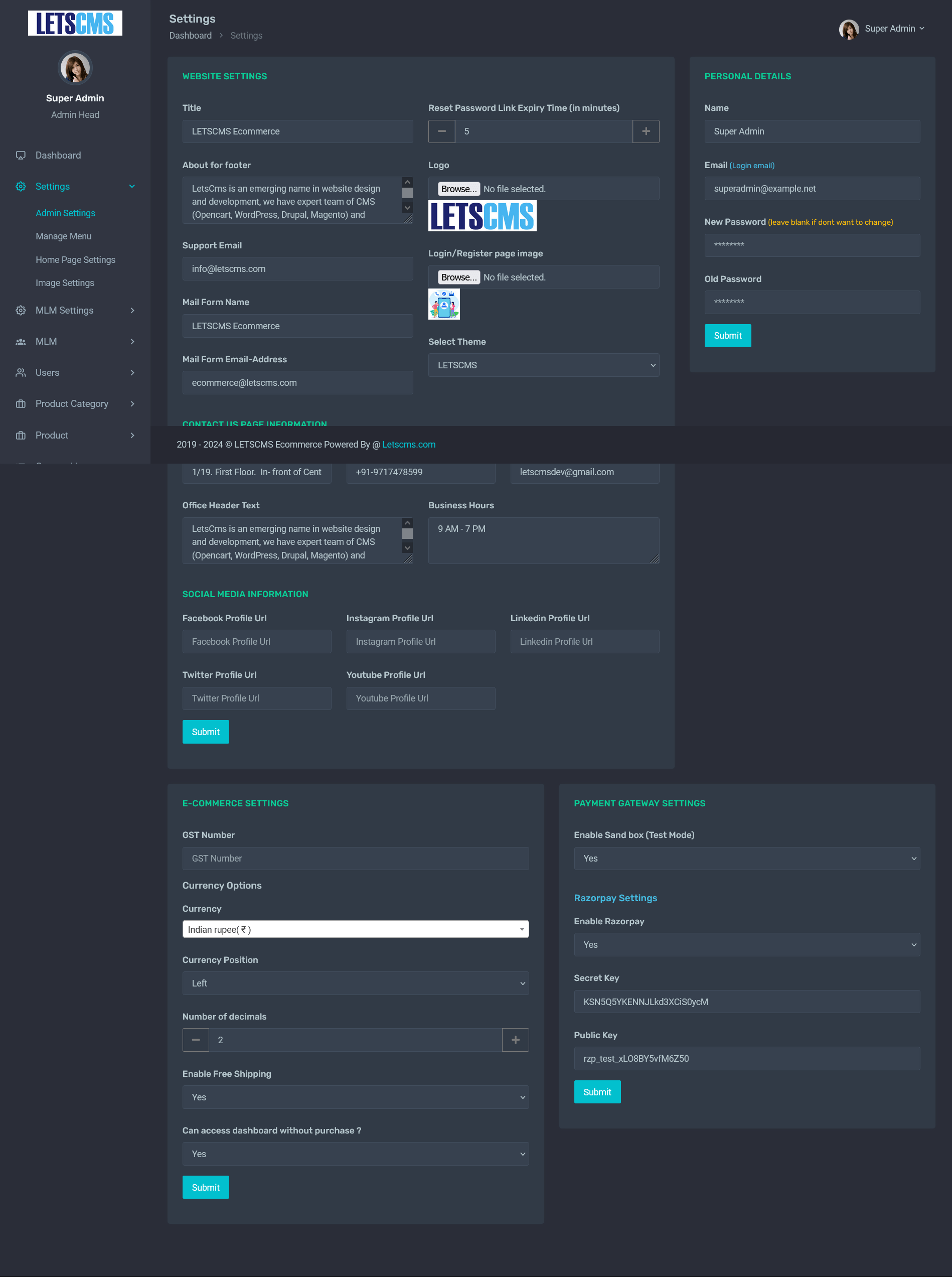Expand the Users submenu chevron
The image size is (952, 1277).
(x=133, y=372)
